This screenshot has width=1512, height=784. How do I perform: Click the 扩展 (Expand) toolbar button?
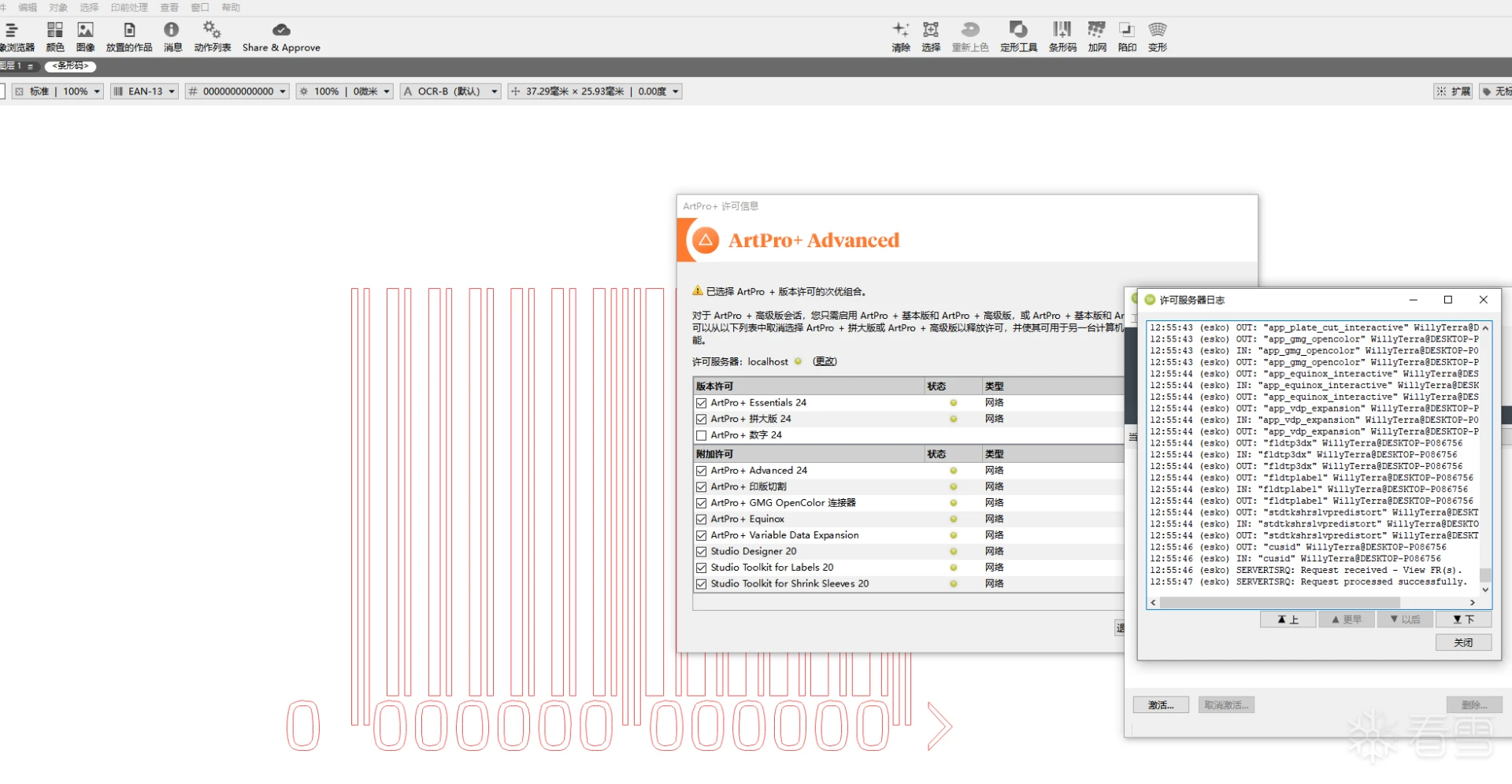tap(1454, 91)
